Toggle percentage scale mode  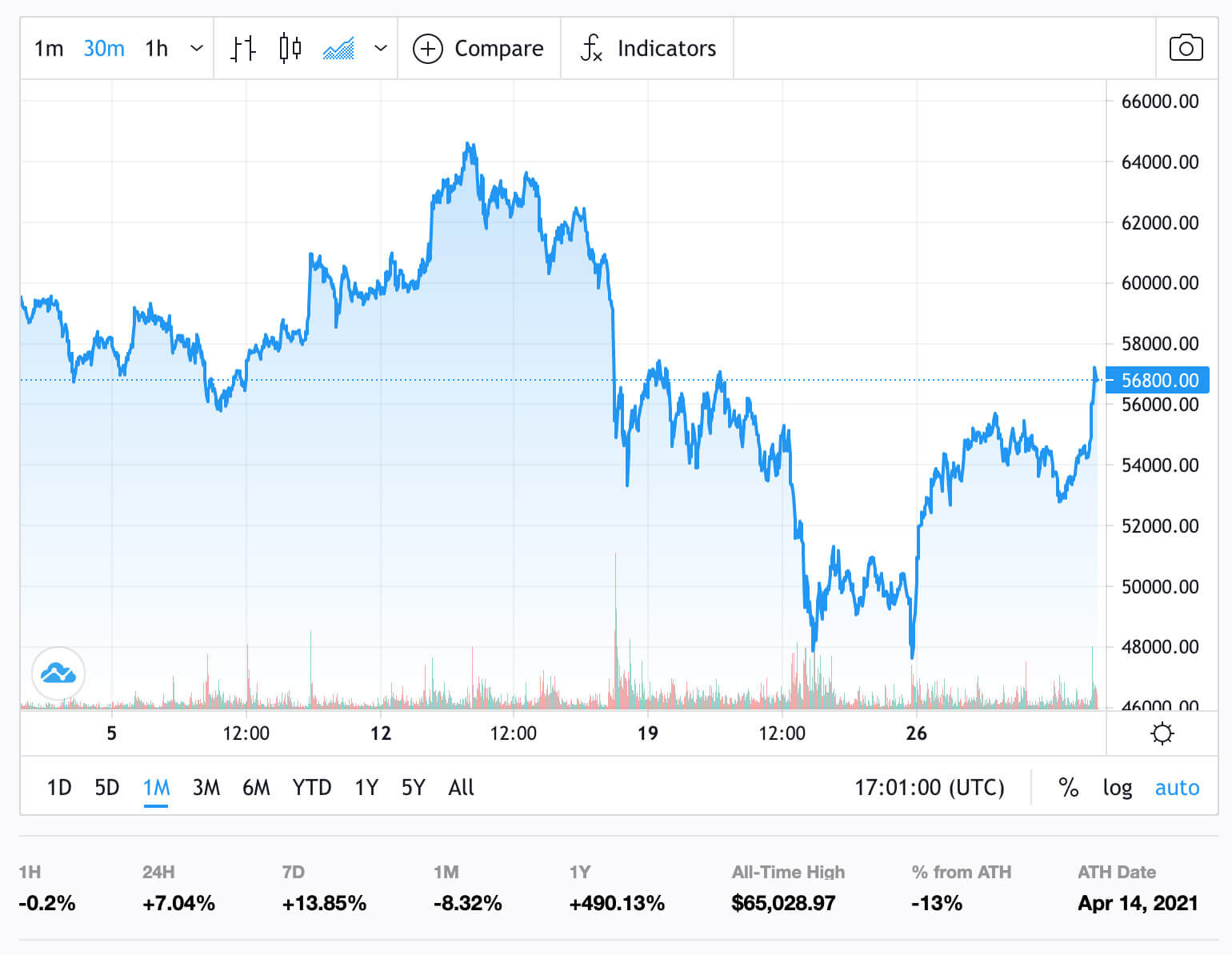(x=1068, y=788)
